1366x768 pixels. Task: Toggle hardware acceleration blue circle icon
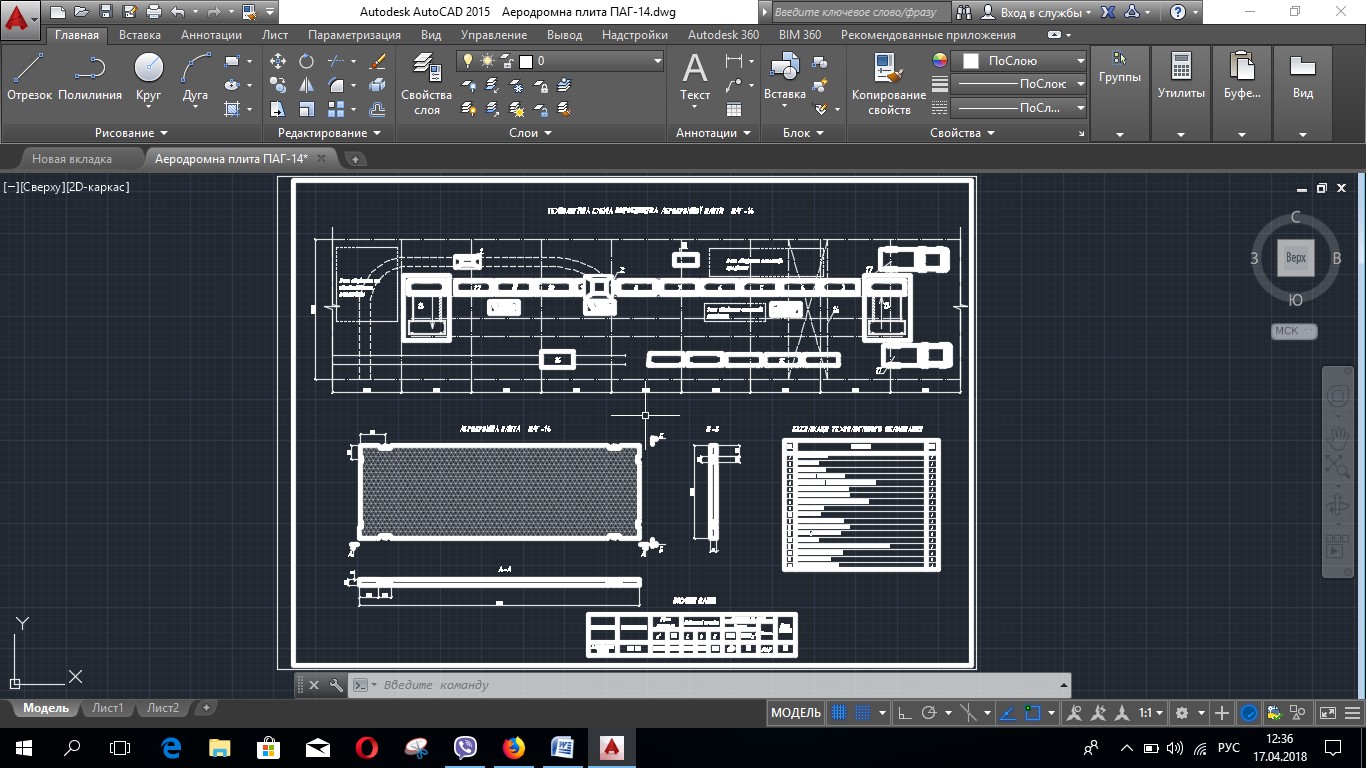tap(1249, 713)
